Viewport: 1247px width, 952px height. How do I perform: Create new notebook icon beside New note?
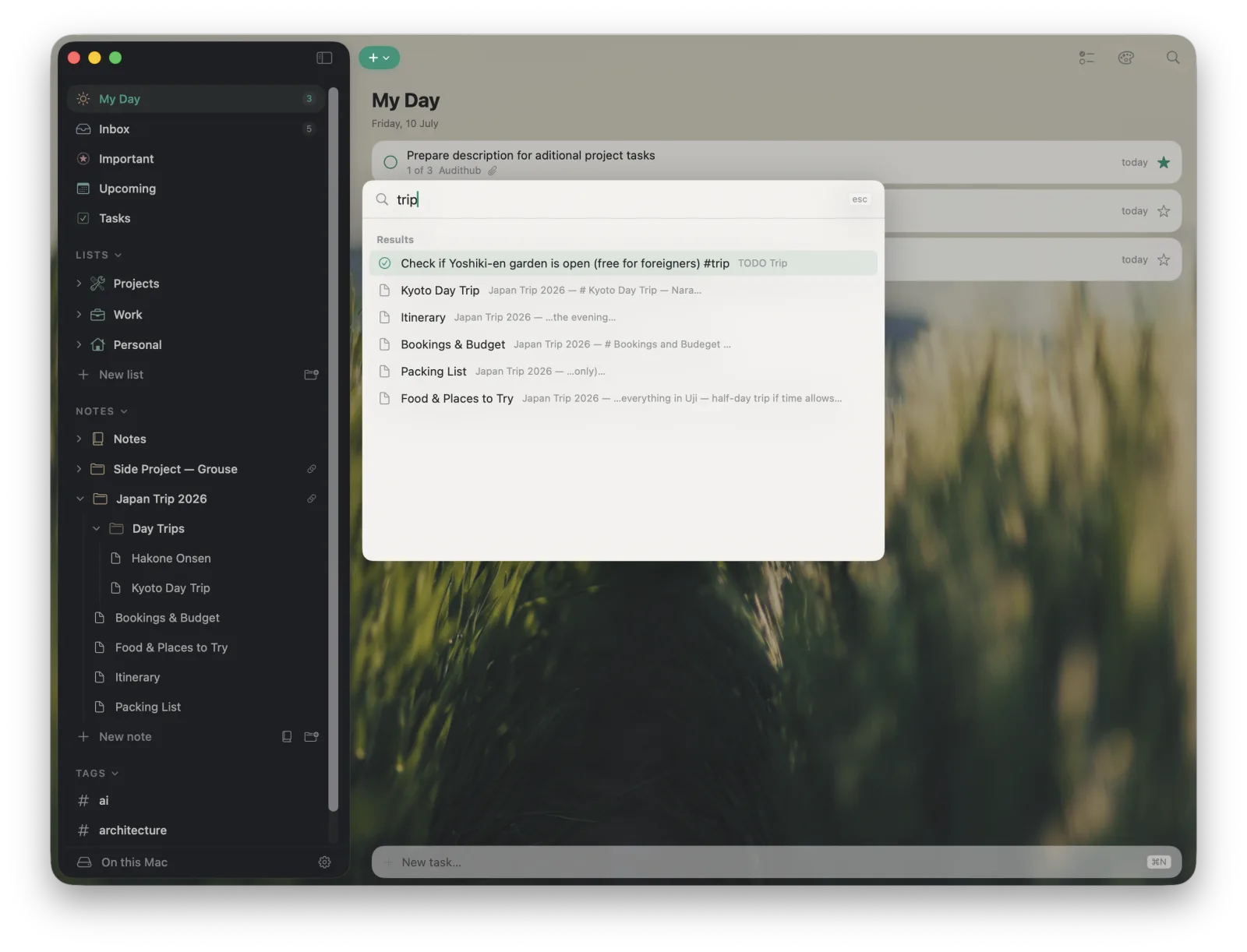pos(287,737)
